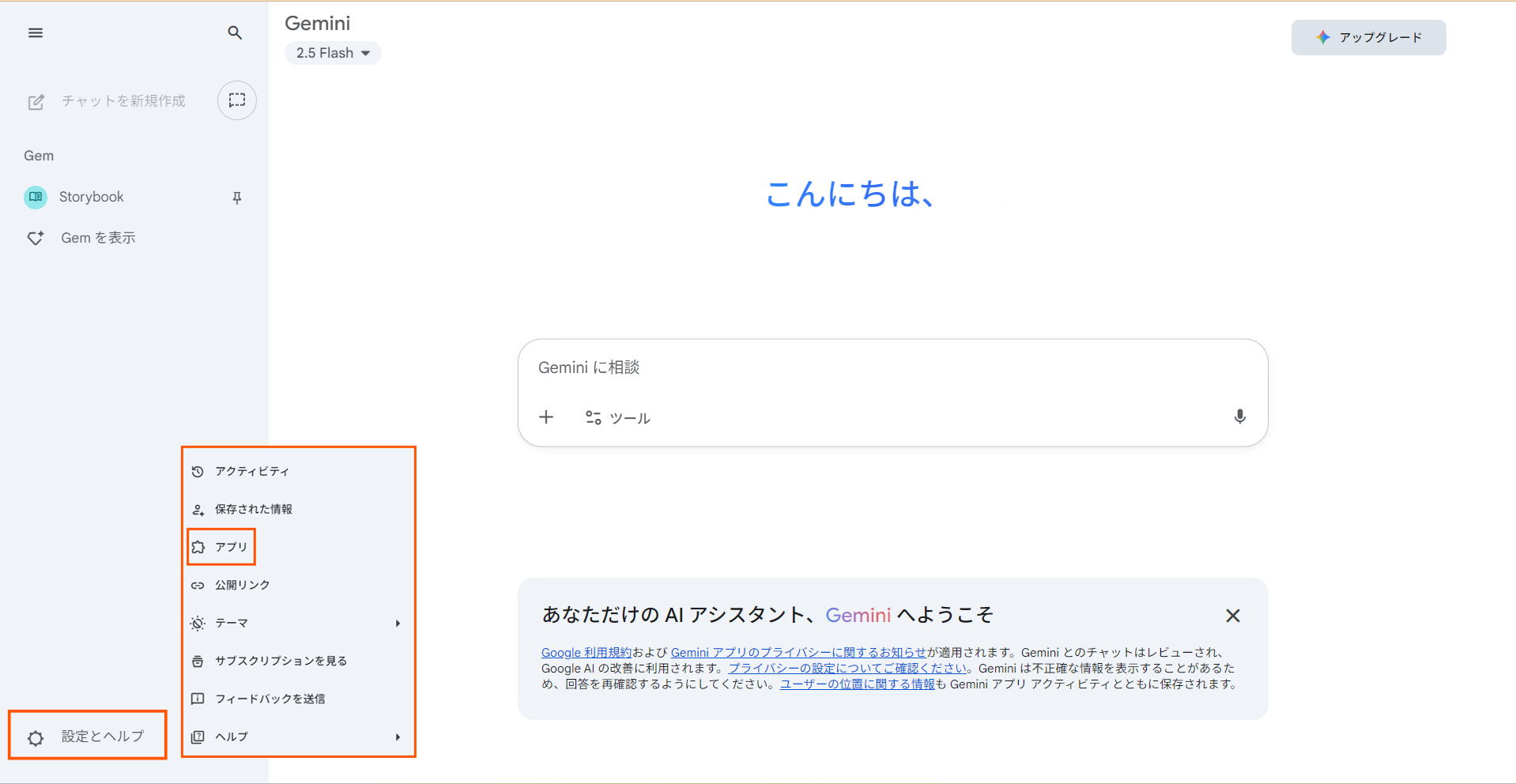1516x784 pixels.
Task: Open the Google 利用規約 link
Action: pos(586,652)
